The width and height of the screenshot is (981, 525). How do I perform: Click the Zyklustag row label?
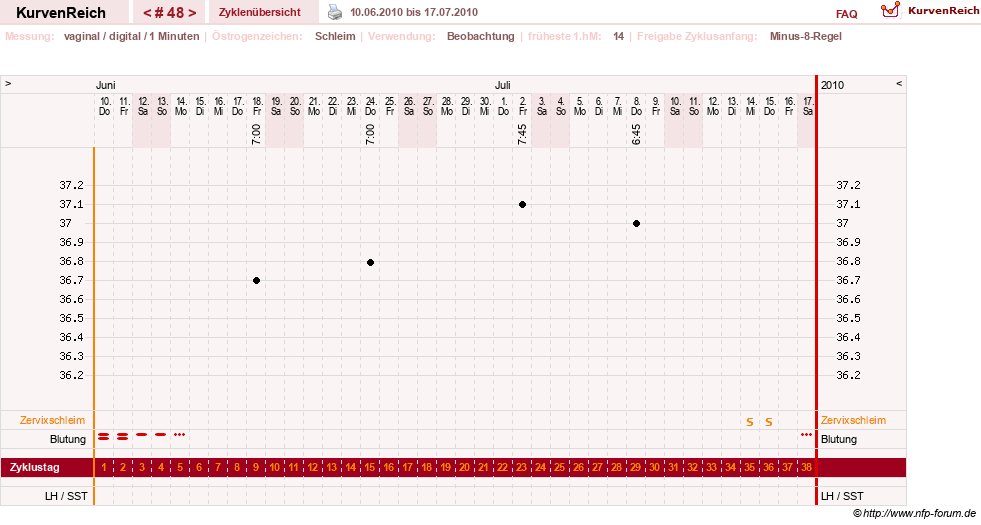(34, 467)
